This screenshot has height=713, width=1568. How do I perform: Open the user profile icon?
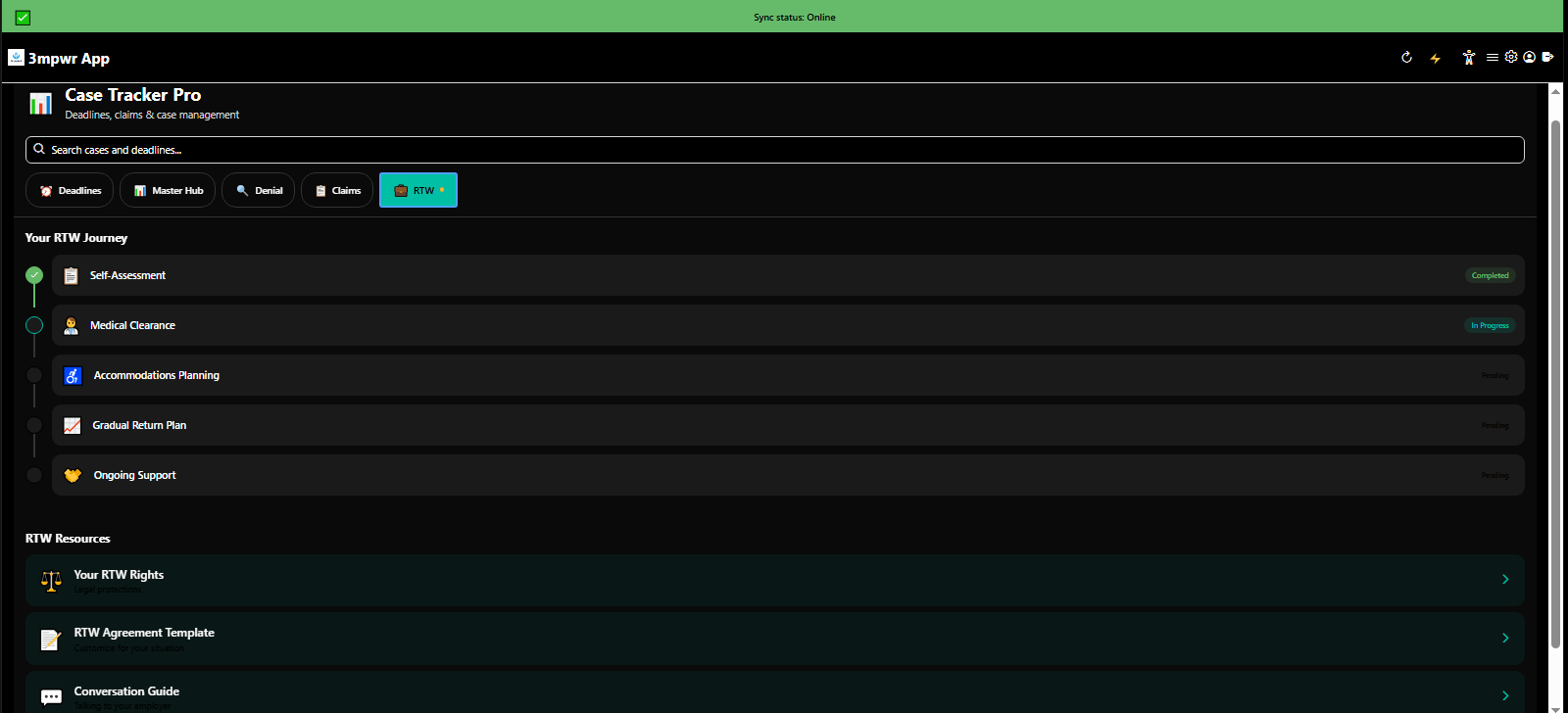click(1529, 57)
